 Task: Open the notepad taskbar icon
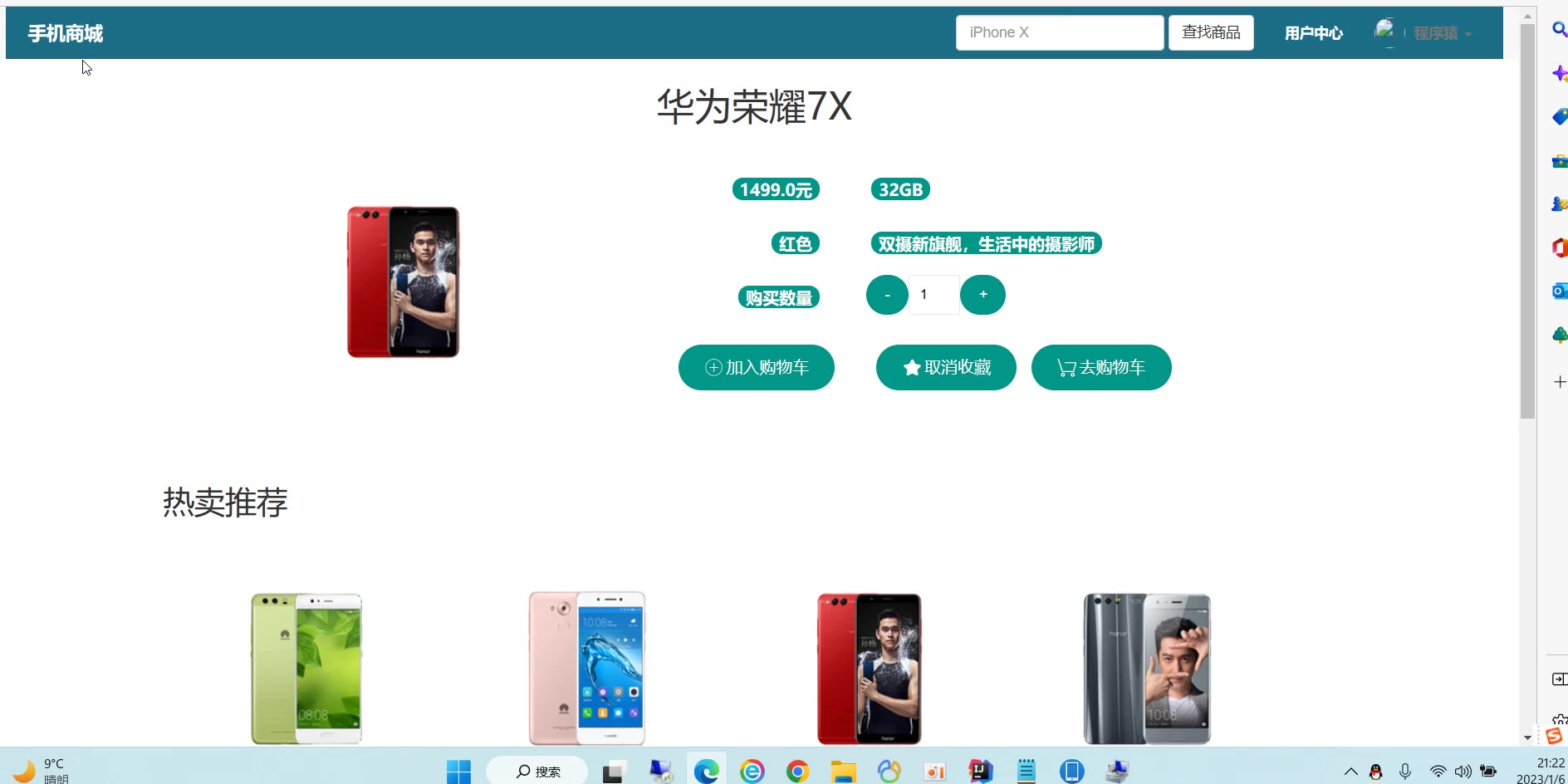1027,772
